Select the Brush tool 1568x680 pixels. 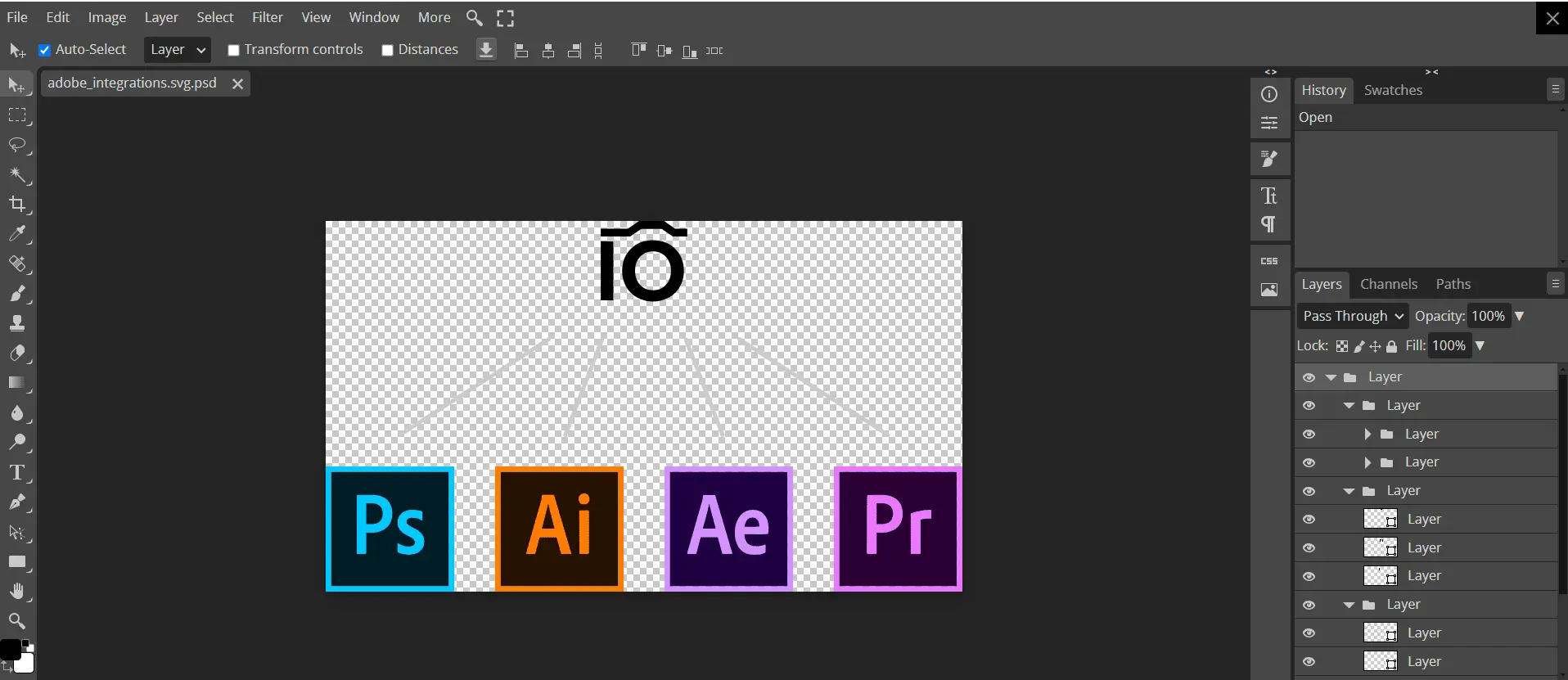[17, 294]
